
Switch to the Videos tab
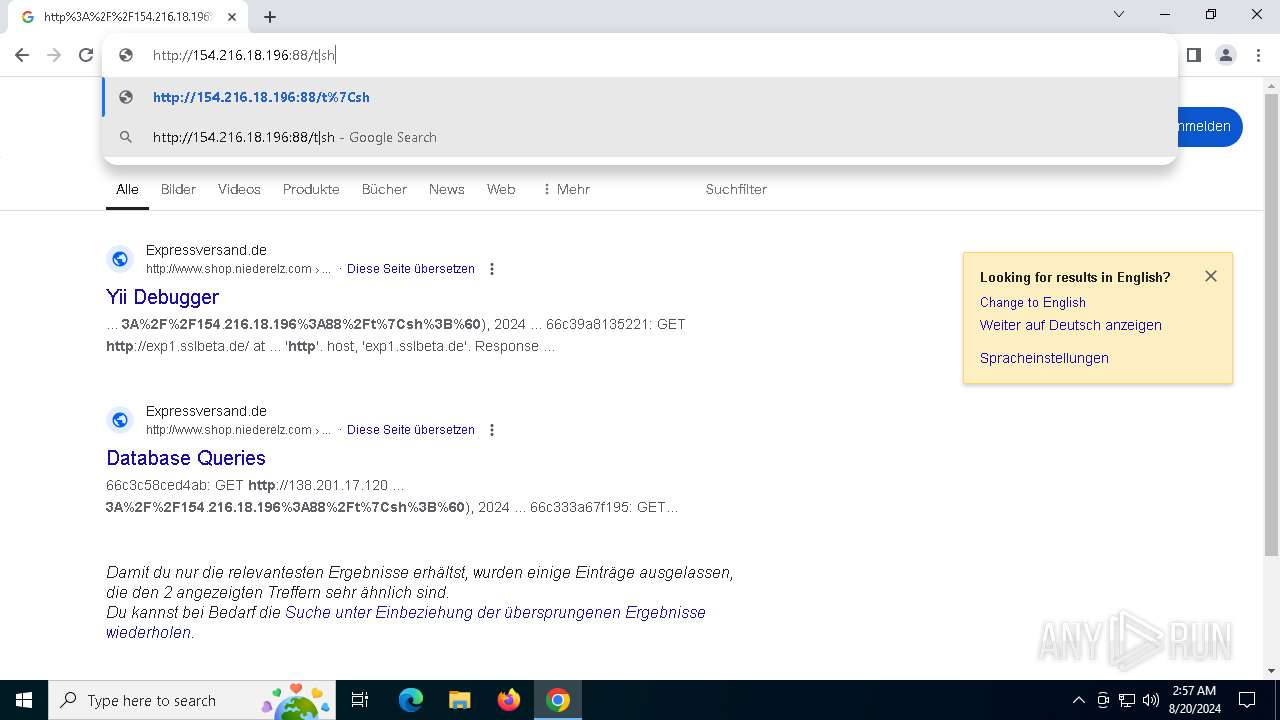239,189
